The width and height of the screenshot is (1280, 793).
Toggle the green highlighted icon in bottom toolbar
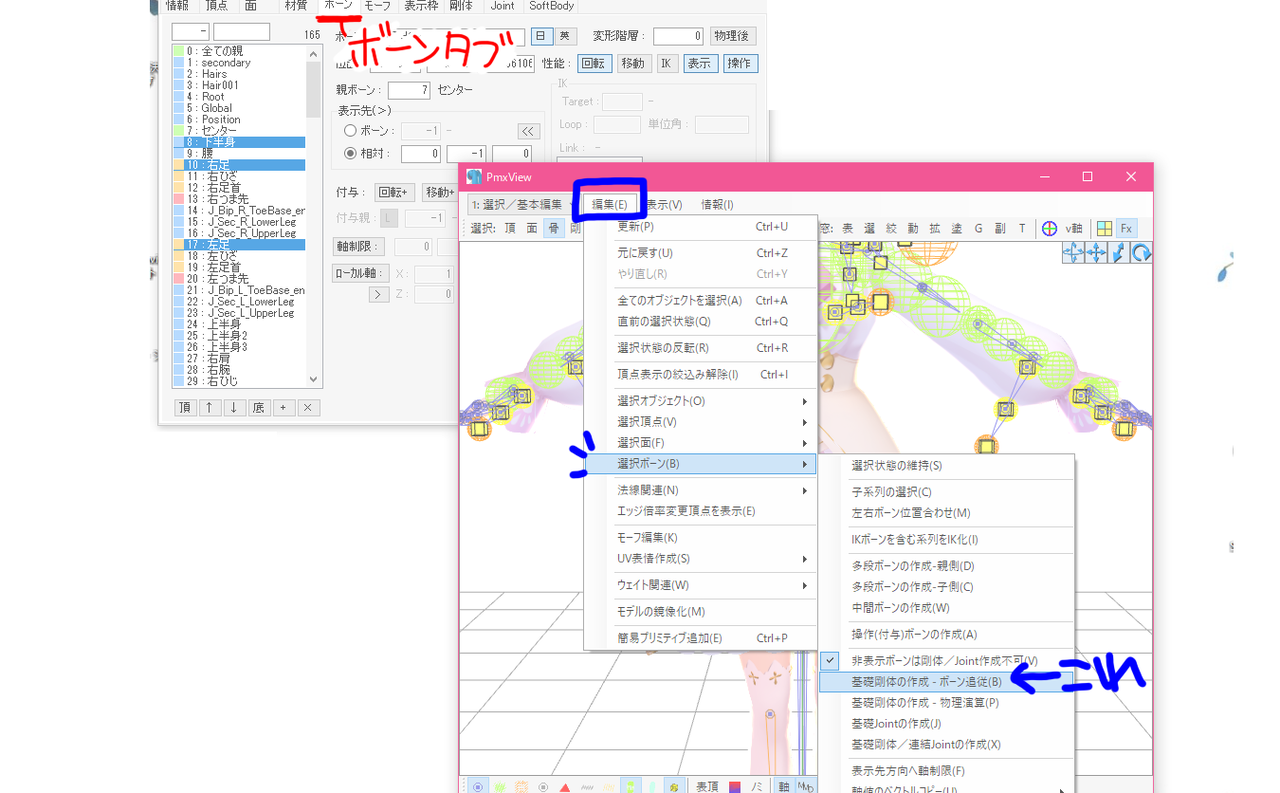tap(631, 787)
